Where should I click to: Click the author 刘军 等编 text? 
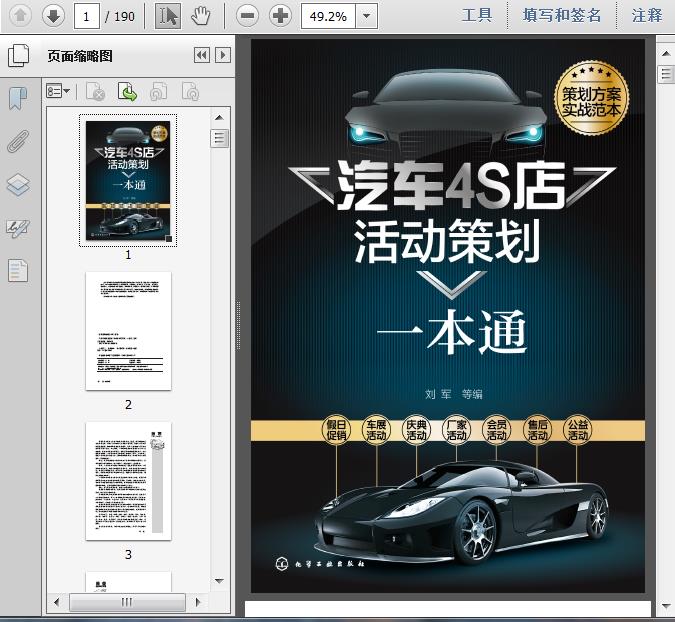click(454, 394)
